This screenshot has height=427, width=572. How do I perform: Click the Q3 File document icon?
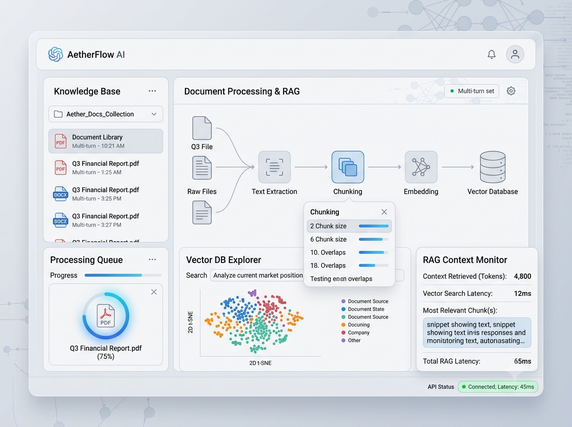[202, 128]
